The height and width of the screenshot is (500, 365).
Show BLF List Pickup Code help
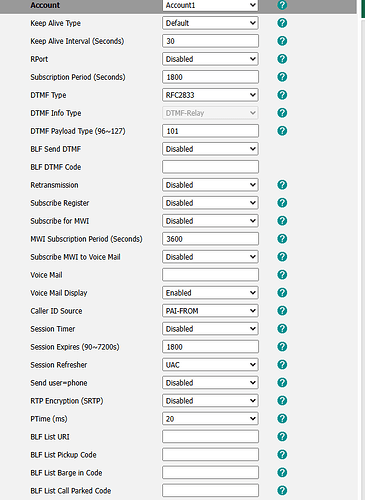(282, 455)
